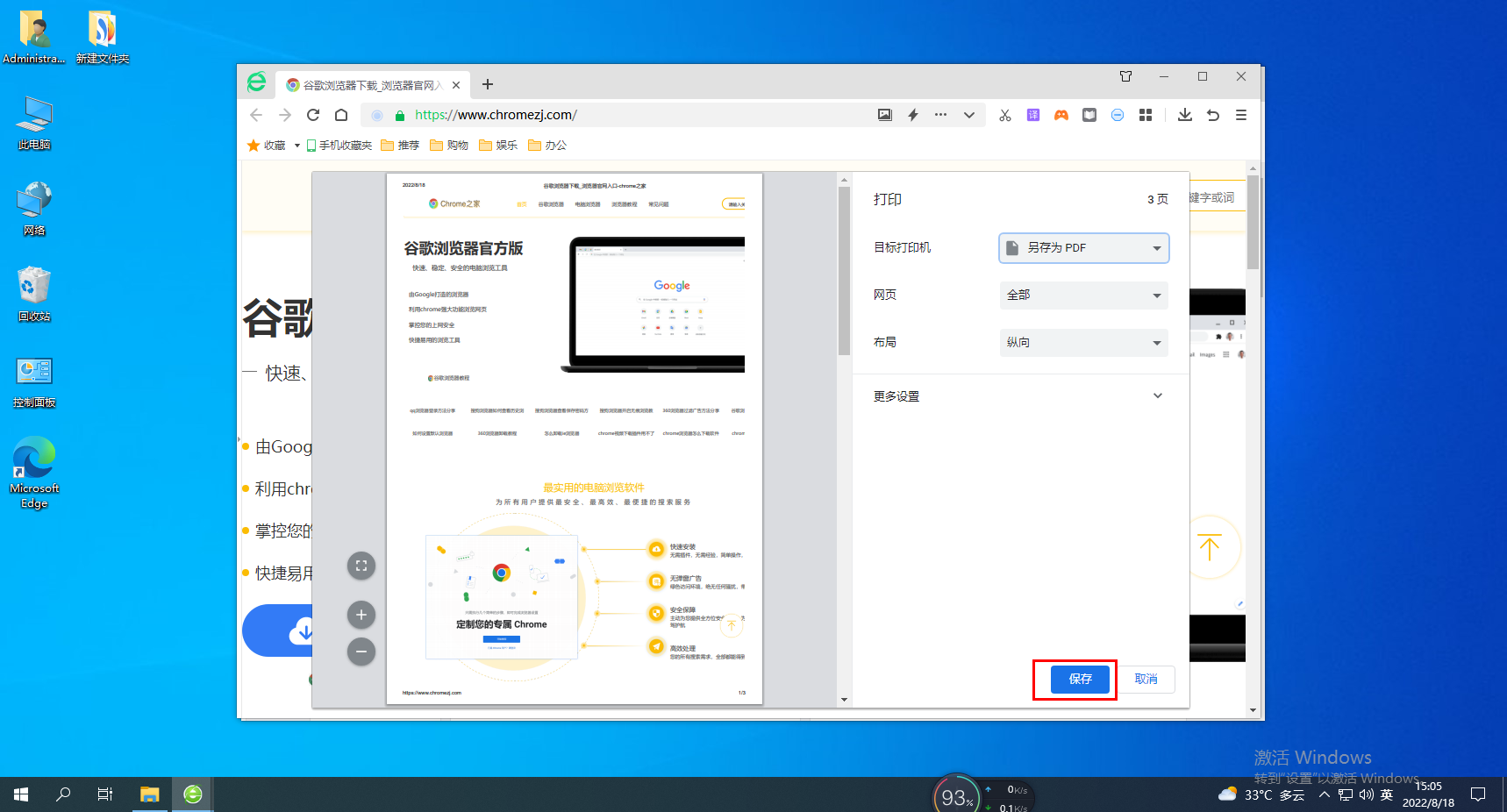This screenshot has width=1507, height=812.
Task: Click the 360 browser taskbar icon
Action: point(193,794)
